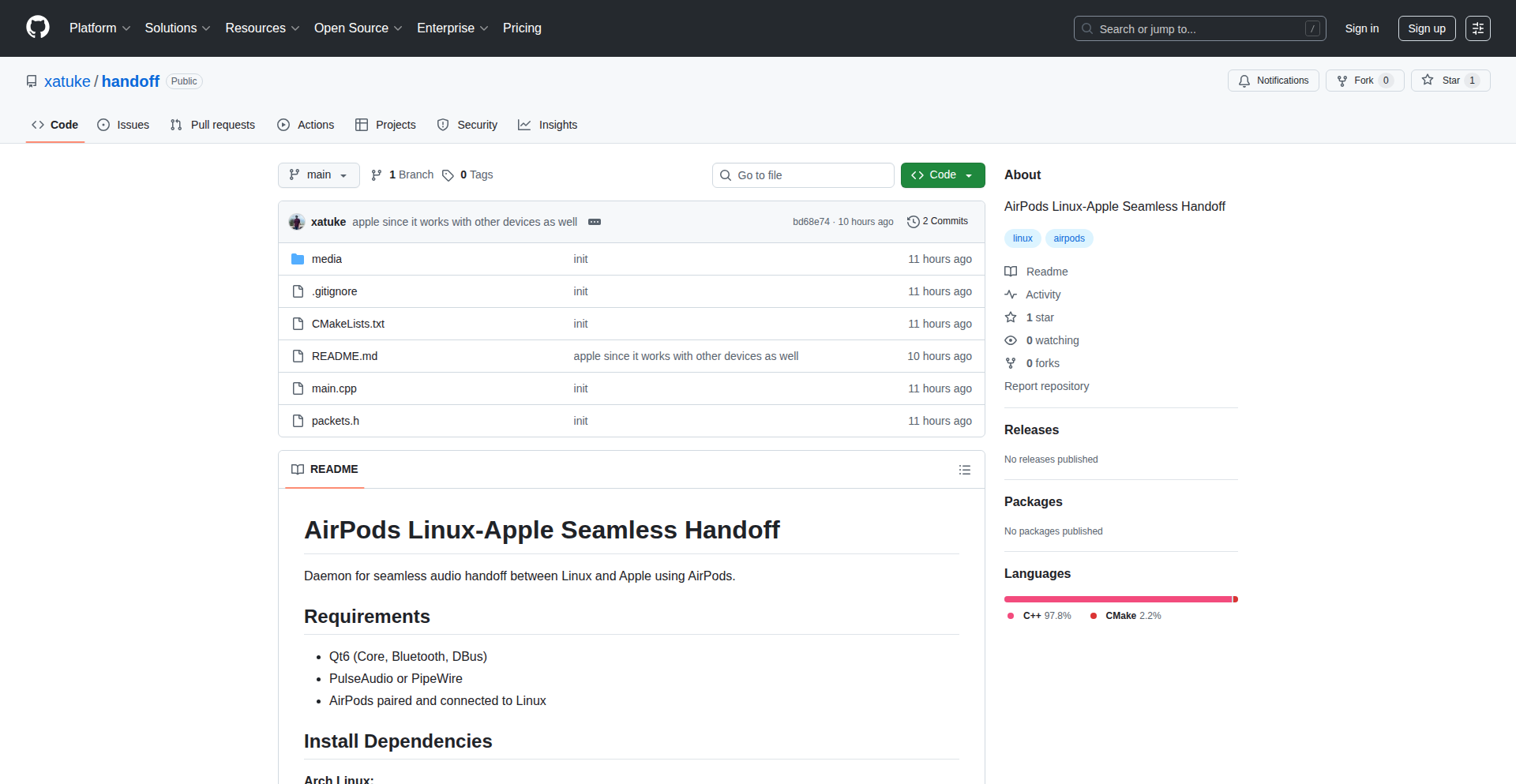Open the command palette icon in search bar
The image size is (1516, 784).
pyautogui.click(x=1312, y=28)
